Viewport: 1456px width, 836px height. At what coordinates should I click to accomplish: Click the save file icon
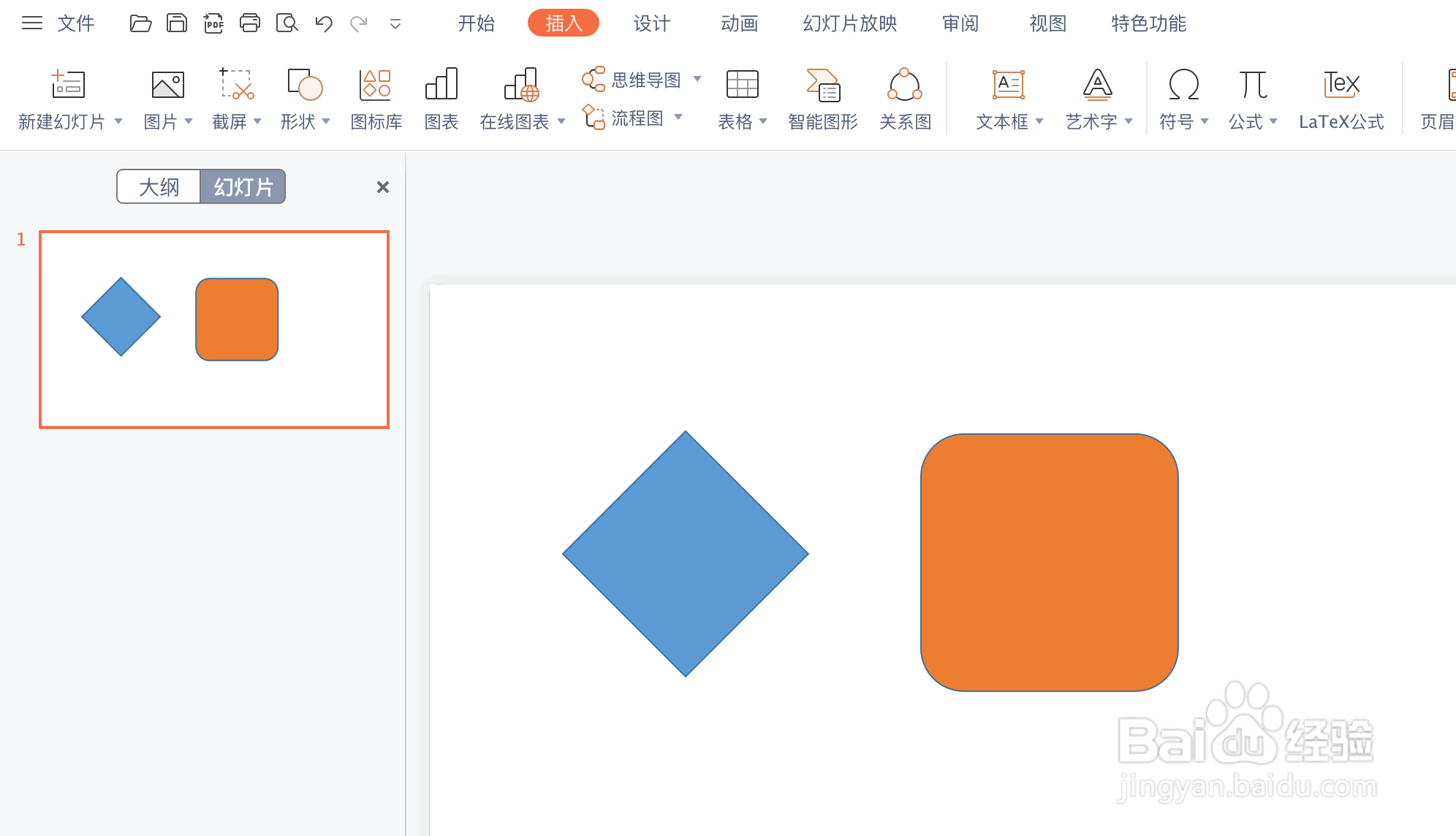[x=177, y=23]
